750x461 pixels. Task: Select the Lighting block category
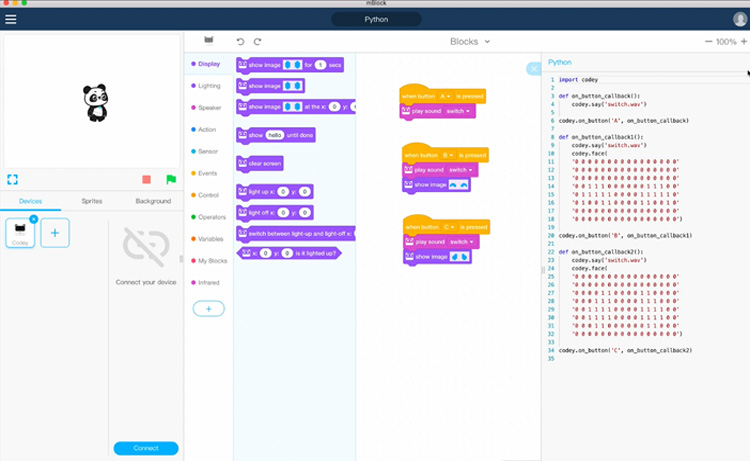pos(208,85)
